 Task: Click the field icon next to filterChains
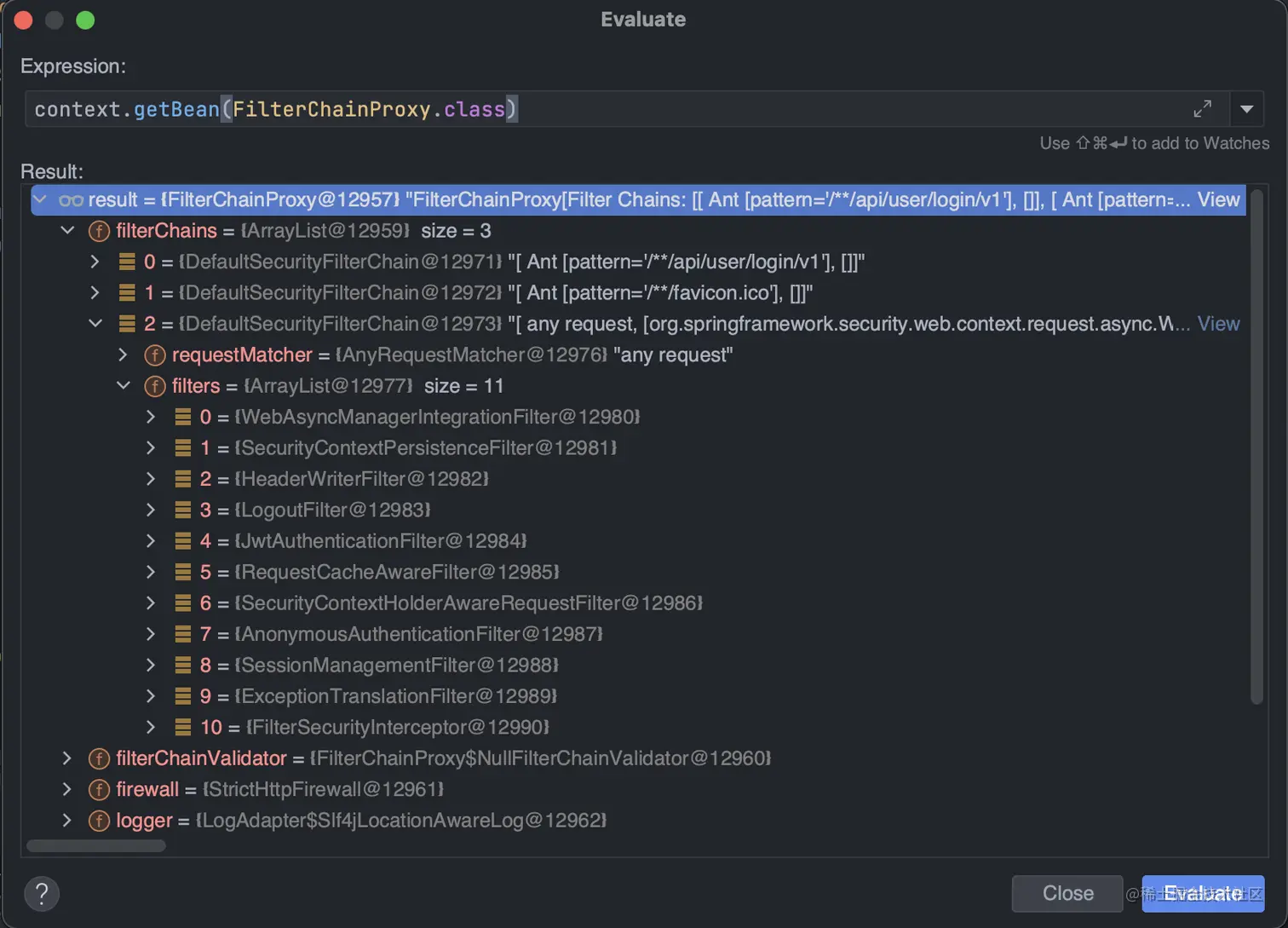pyautogui.click(x=99, y=231)
